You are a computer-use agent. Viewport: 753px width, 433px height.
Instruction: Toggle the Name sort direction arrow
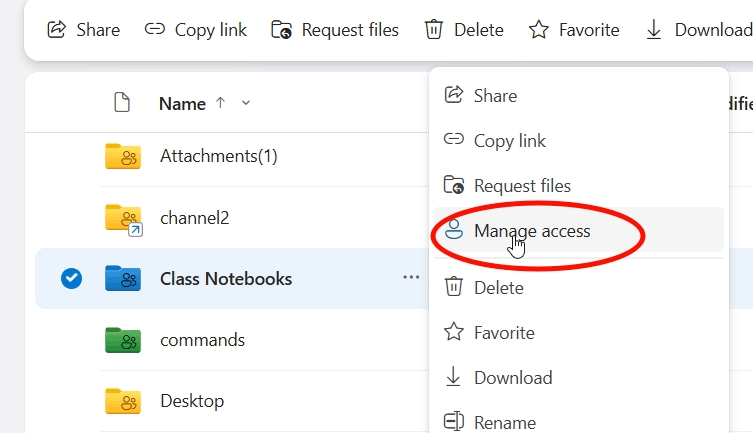coord(221,103)
